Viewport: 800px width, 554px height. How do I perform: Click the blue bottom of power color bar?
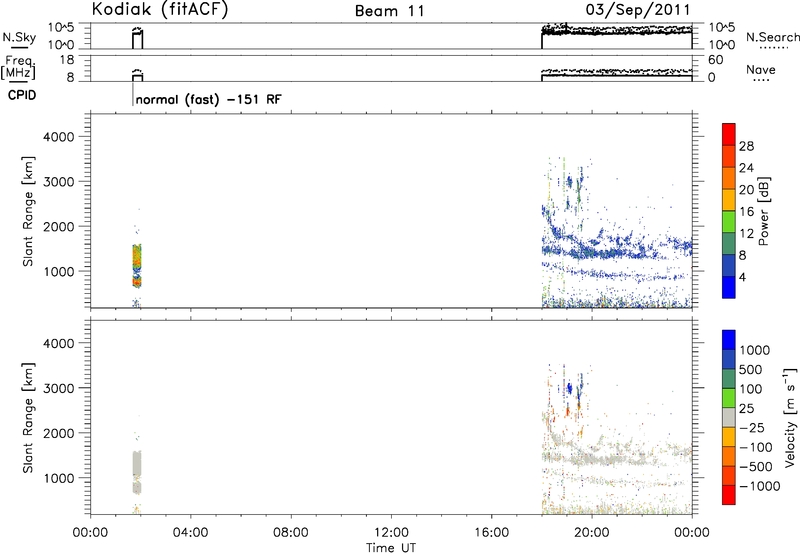point(729,287)
